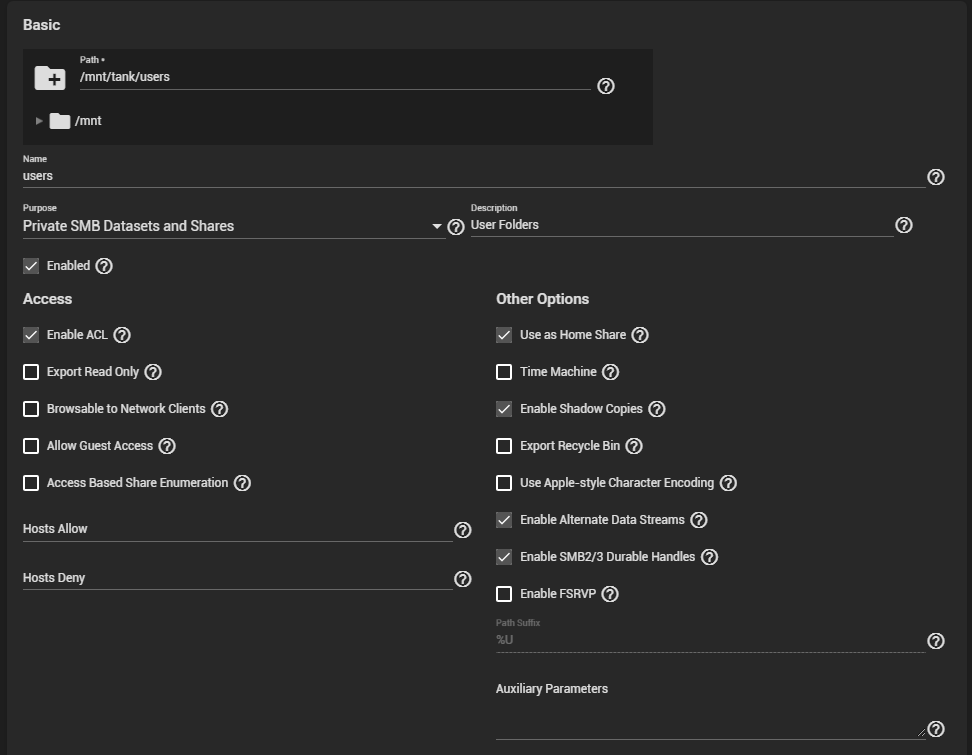Uncheck the Enabled checkbox
This screenshot has width=972, height=755.
pos(31,266)
